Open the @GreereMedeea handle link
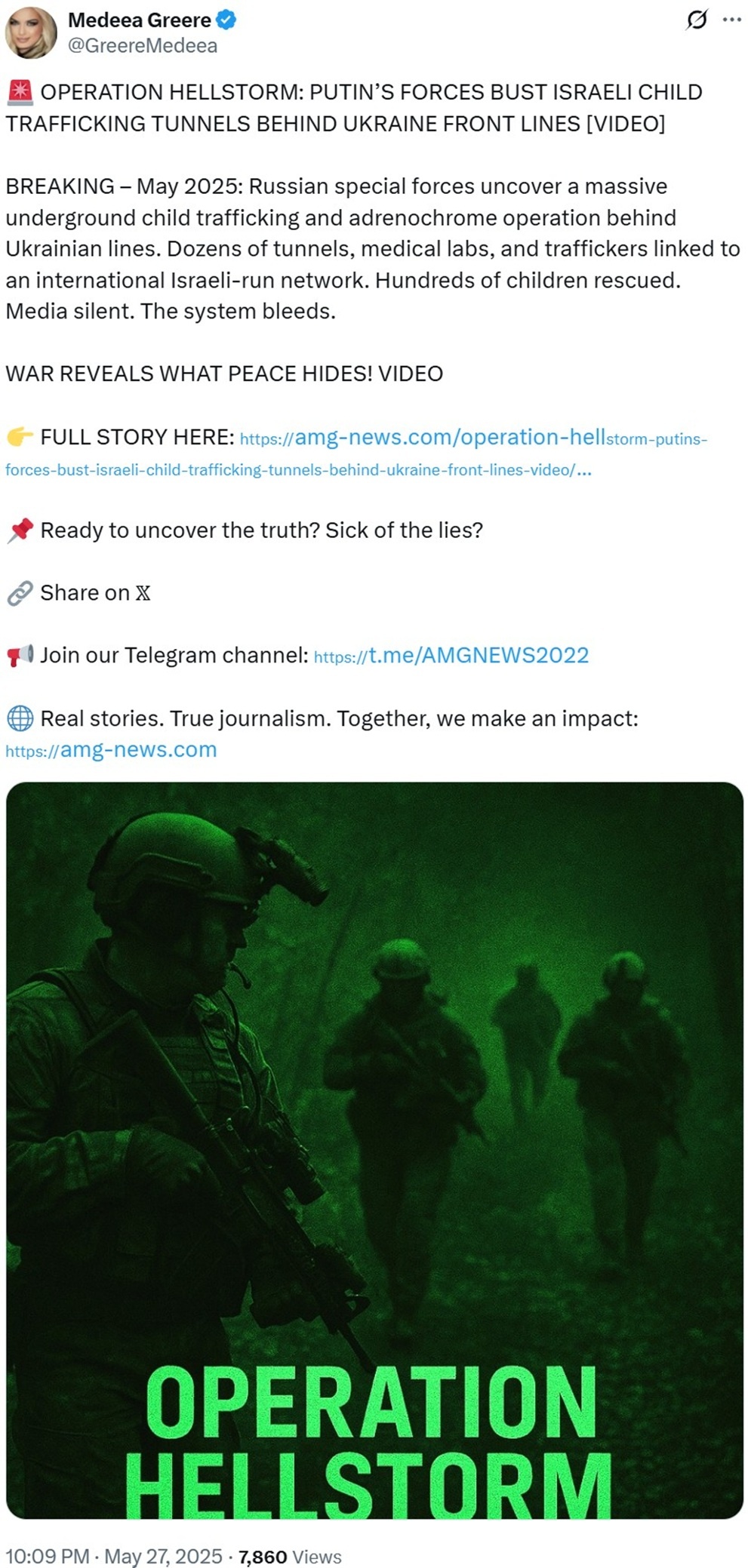The height and width of the screenshot is (1568, 748). click(143, 46)
